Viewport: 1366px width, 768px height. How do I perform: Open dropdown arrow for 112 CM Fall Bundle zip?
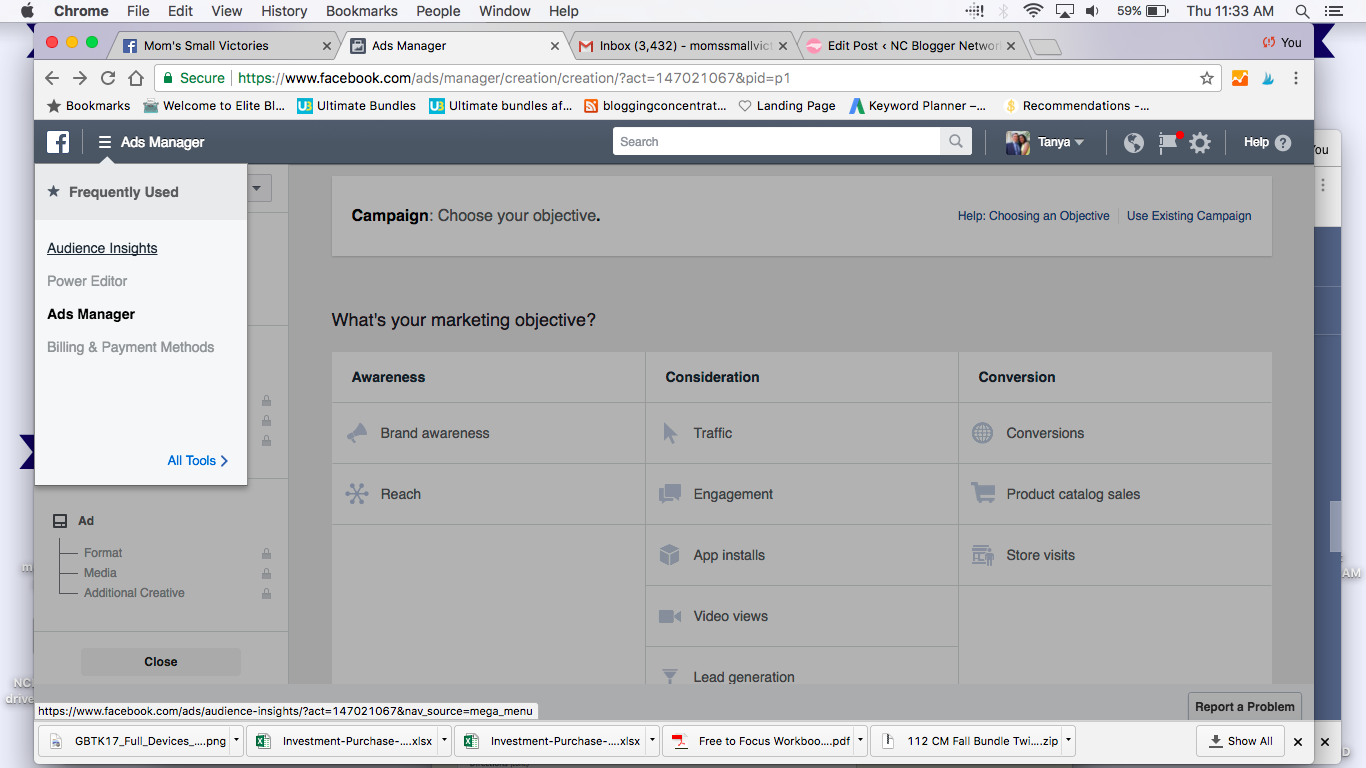pyautogui.click(x=1068, y=741)
